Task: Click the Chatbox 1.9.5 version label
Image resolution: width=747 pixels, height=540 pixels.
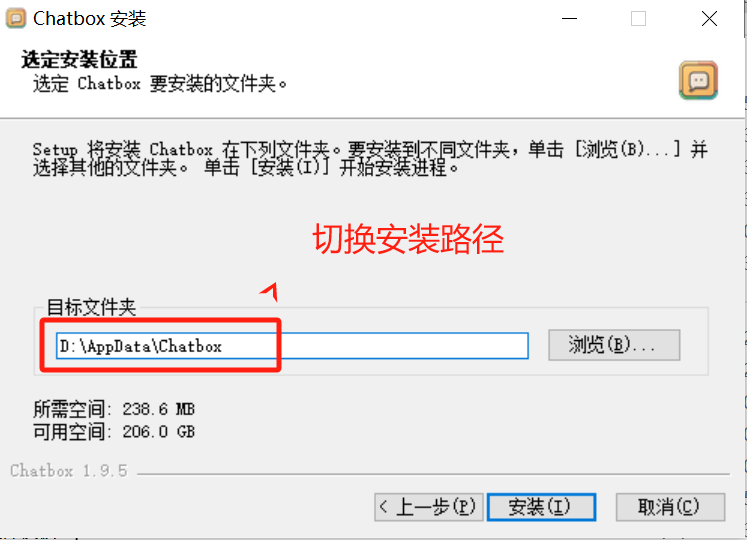Action: (x=69, y=471)
